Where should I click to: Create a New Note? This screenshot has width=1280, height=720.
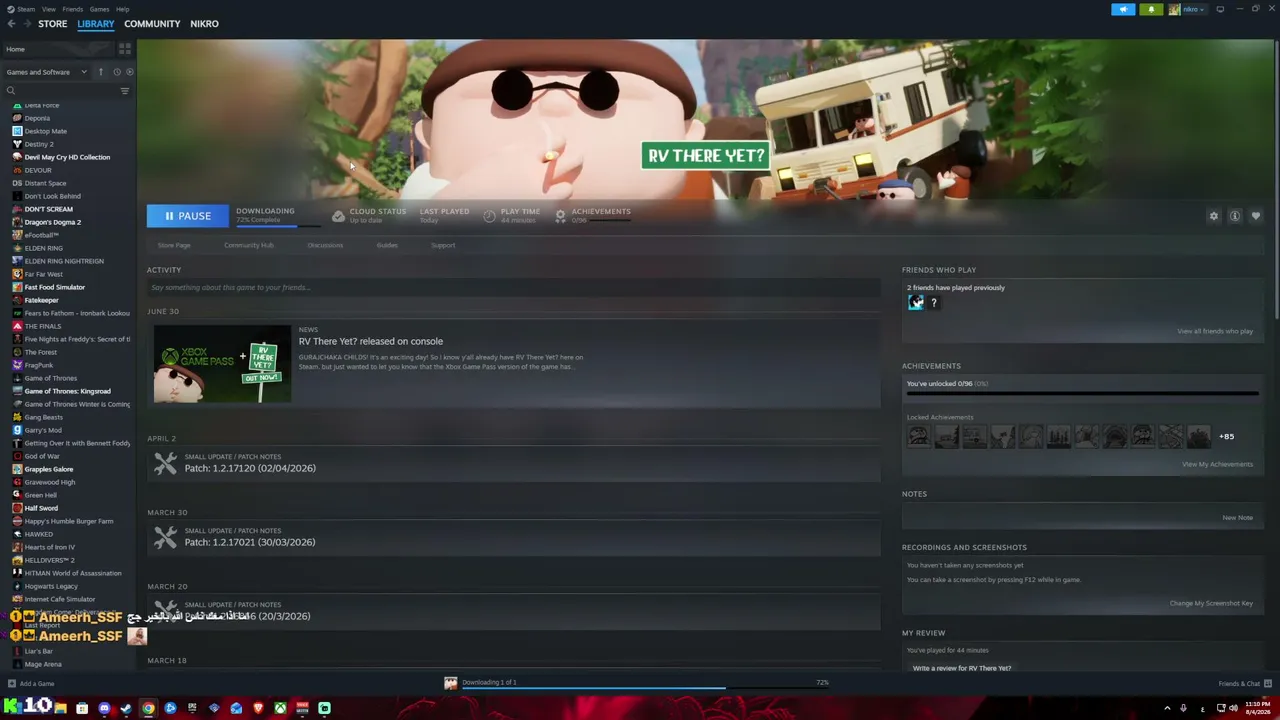tap(1237, 518)
